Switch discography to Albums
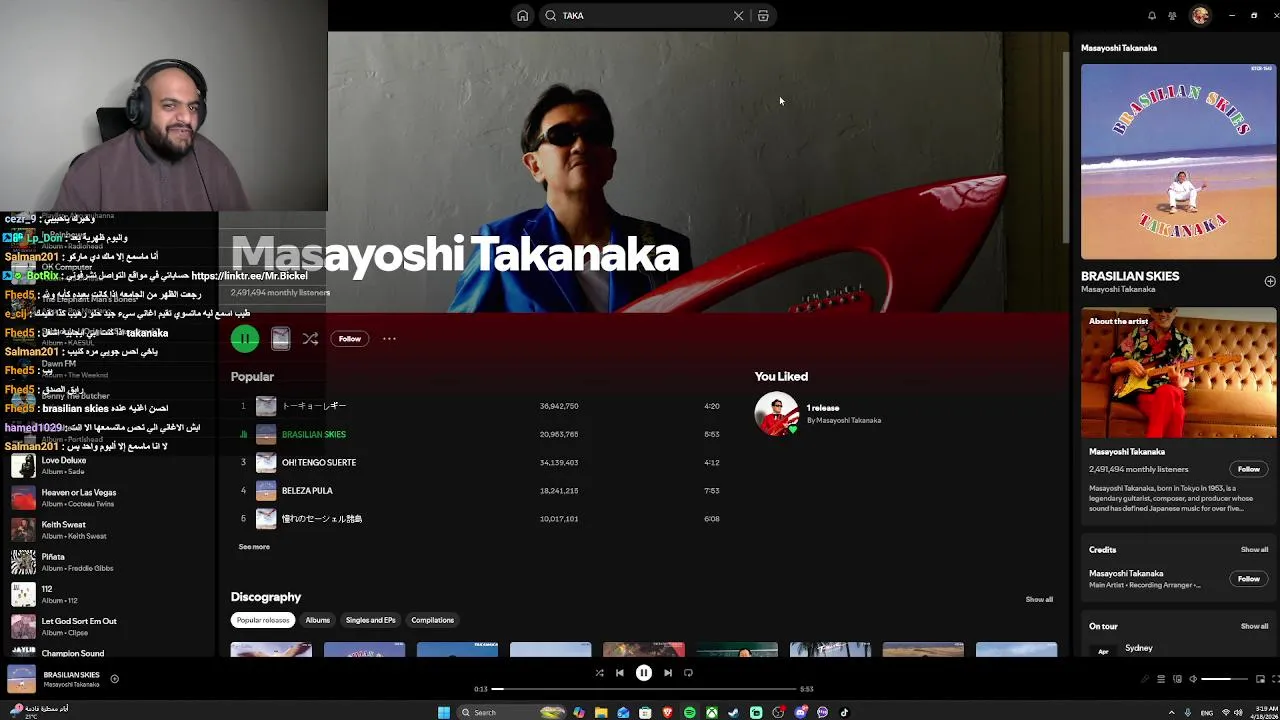 [317, 620]
